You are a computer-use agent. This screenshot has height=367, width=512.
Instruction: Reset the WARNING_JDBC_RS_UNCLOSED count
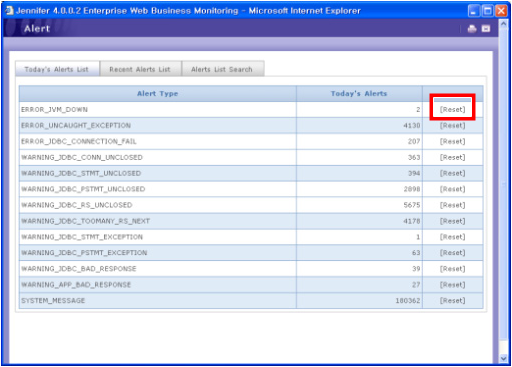[x=452, y=205]
